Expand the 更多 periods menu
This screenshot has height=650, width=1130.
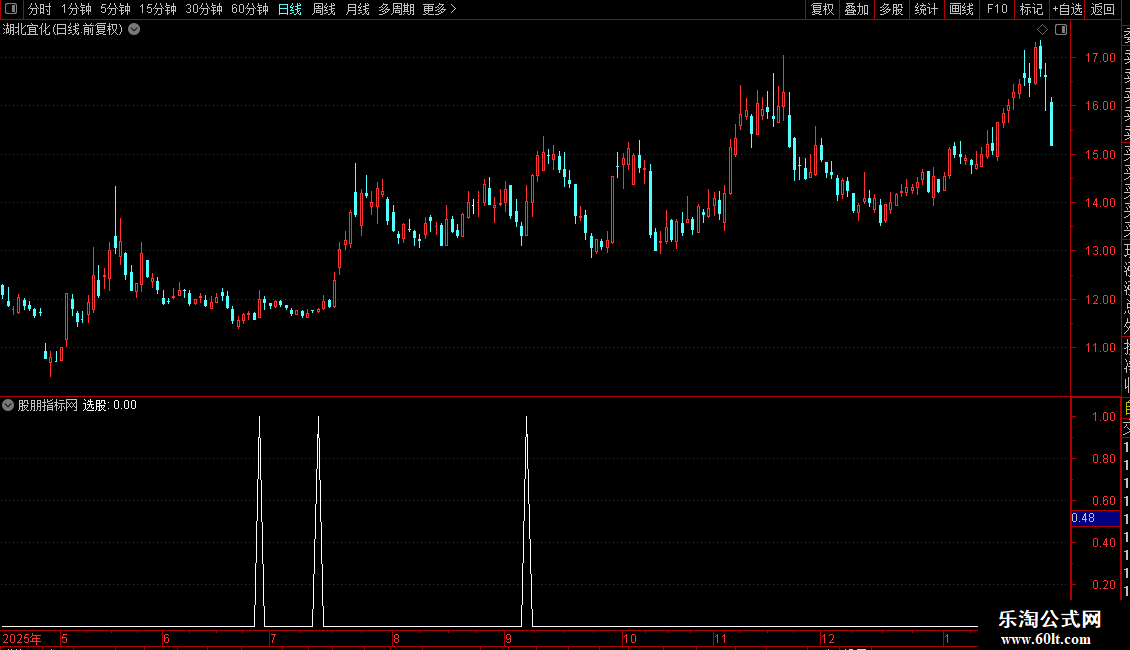click(440, 9)
